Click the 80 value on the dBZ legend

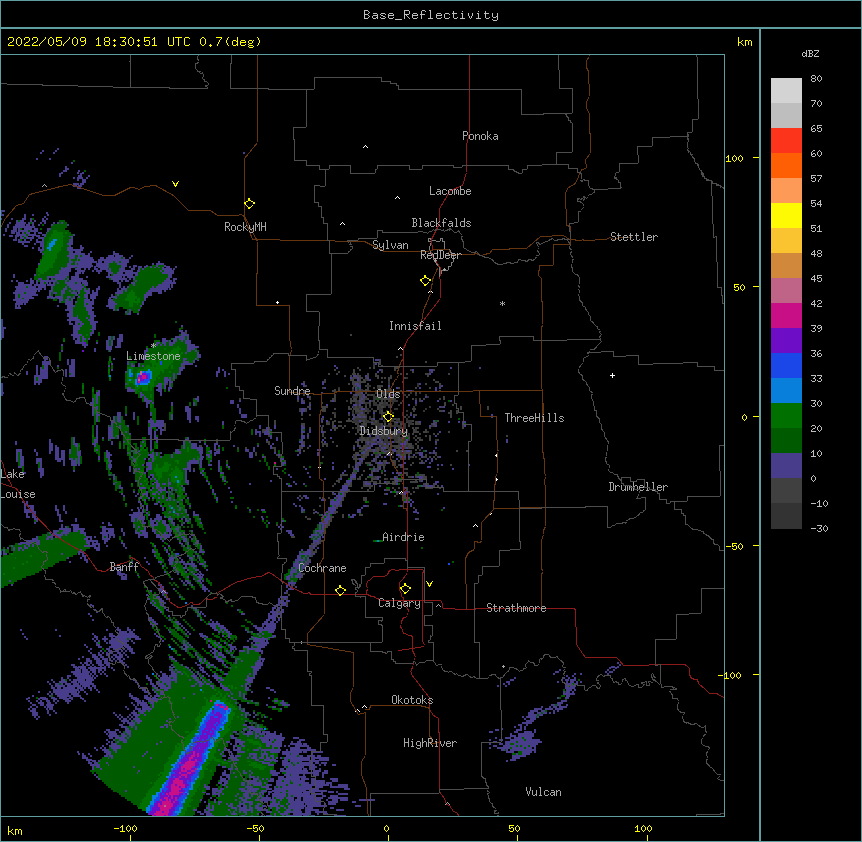pyautogui.click(x=816, y=79)
